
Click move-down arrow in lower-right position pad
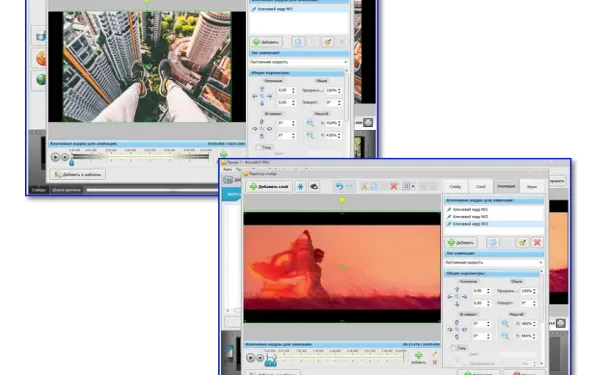[457, 304]
